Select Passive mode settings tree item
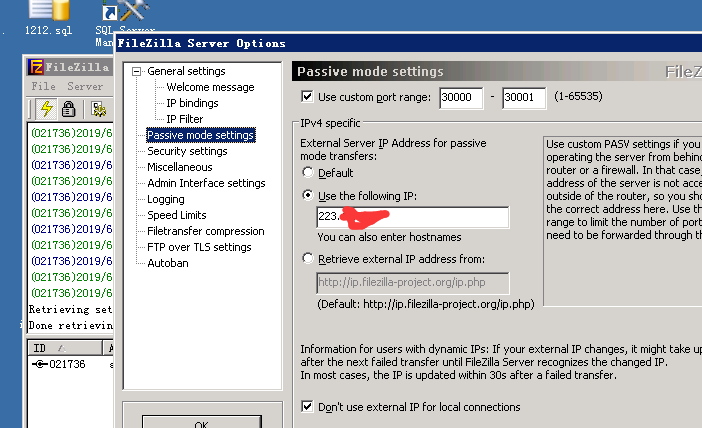The image size is (702, 428). [201, 135]
